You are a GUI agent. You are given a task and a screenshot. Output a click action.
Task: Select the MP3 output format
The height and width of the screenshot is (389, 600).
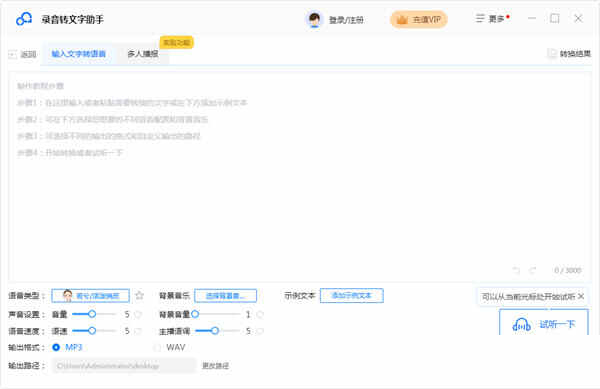pos(67,347)
